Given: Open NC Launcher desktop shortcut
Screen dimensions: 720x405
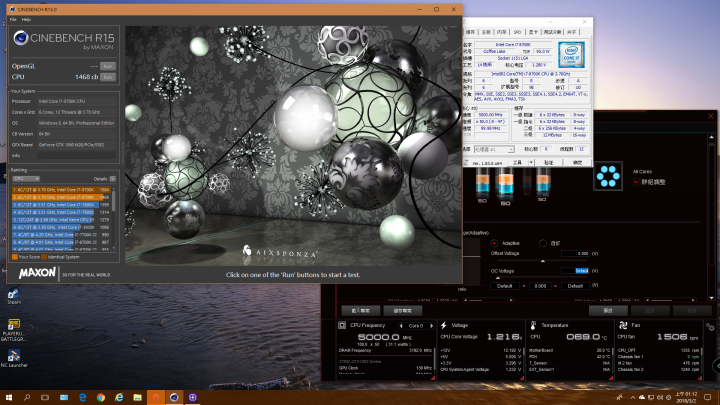Looking at the screenshot, I should tap(14, 359).
